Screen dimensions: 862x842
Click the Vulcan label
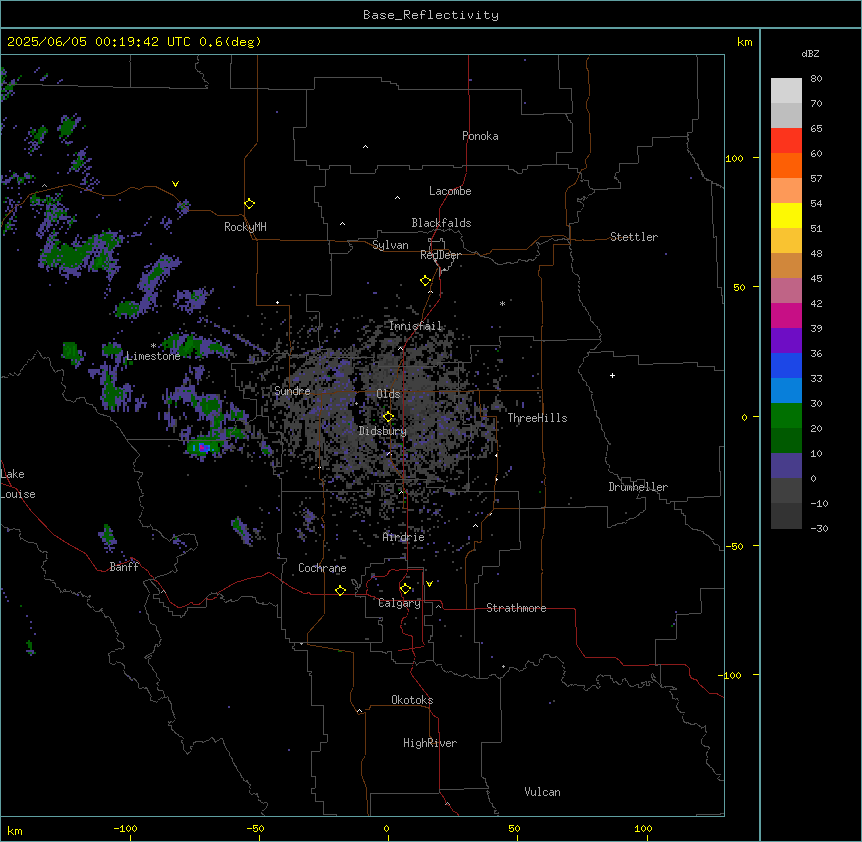click(x=543, y=792)
